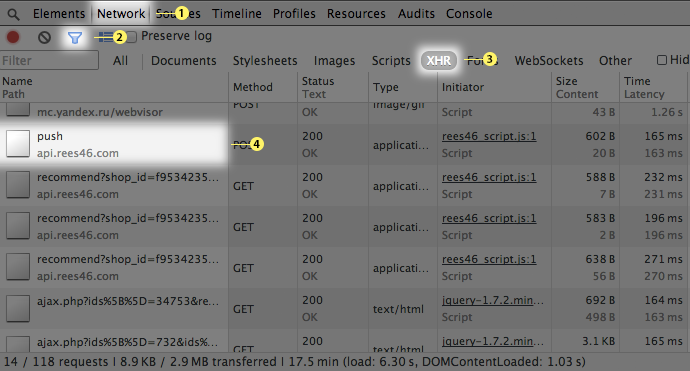Open the rees46_script.js:1 link in the 583 B row
This screenshot has height=371, width=690.
(489, 218)
